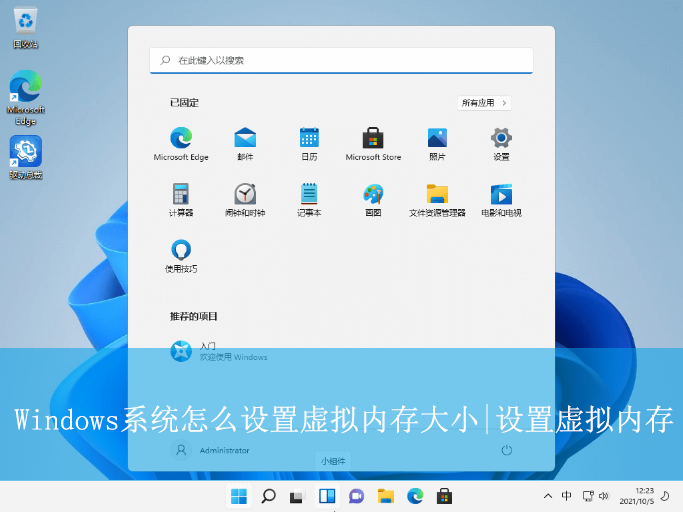Image resolution: width=683 pixels, height=512 pixels.
Task: Open Movies & TV (电影和电视)
Action: point(501,200)
